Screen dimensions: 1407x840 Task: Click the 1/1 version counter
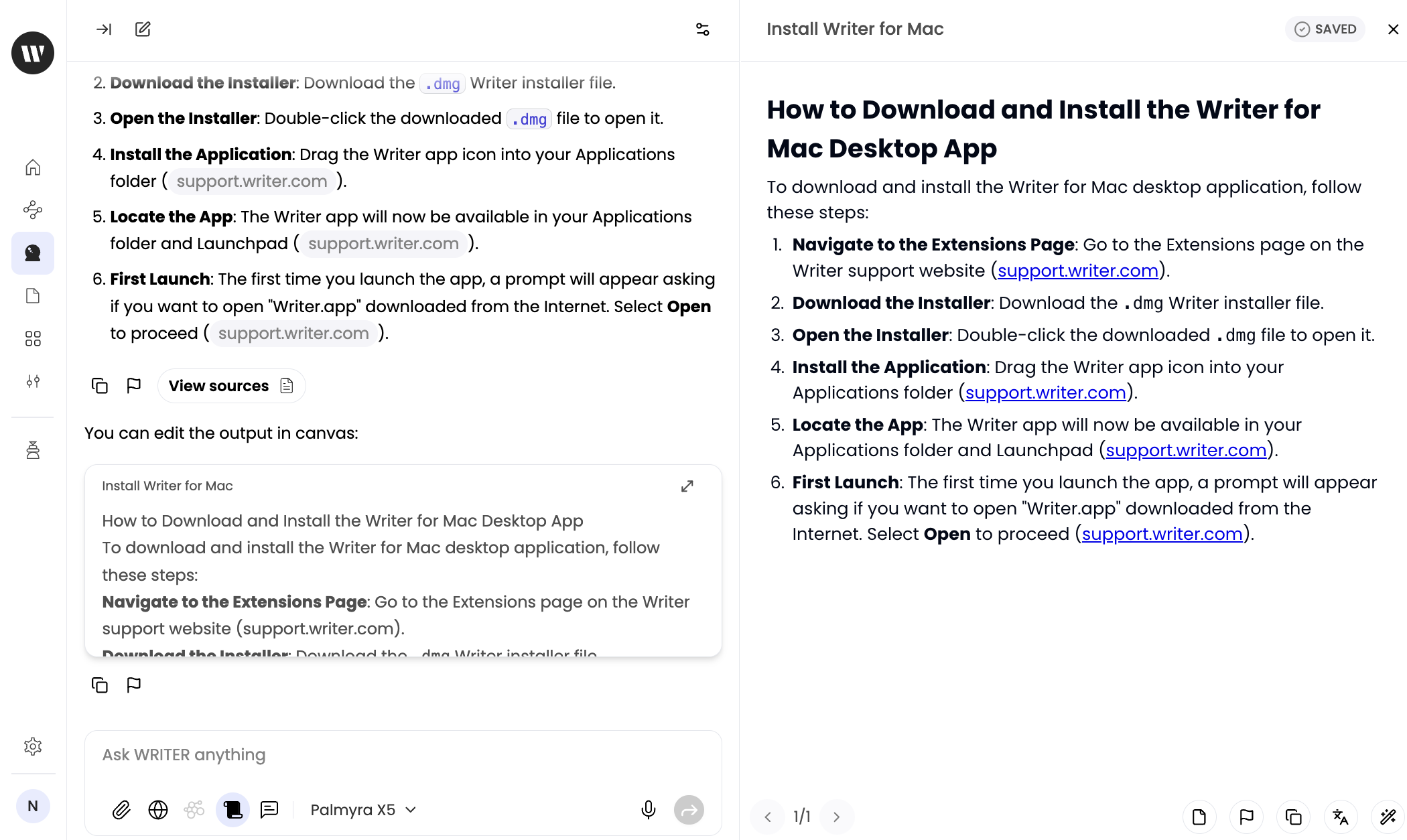[x=802, y=817]
